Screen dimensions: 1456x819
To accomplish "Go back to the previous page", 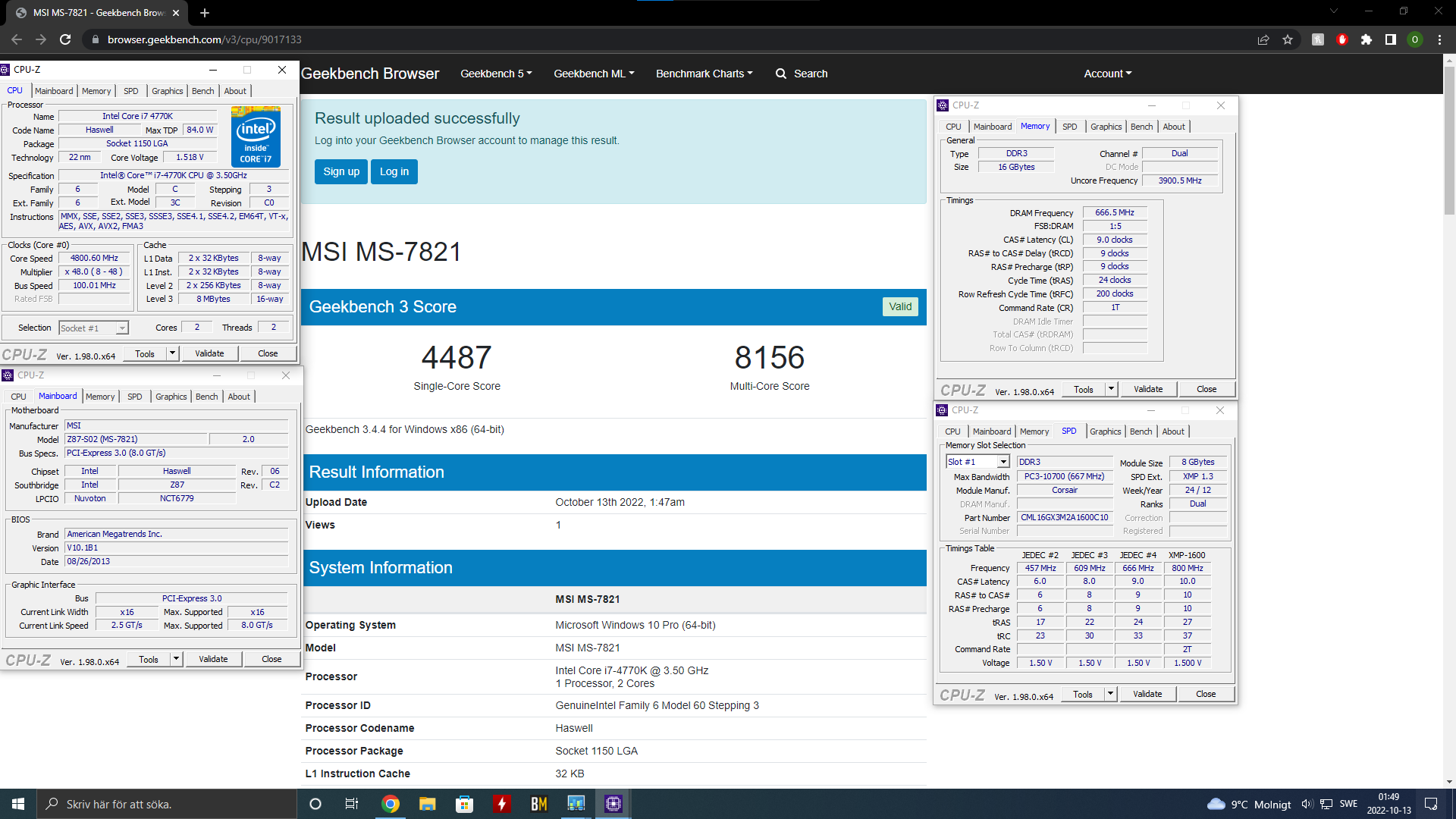I will pyautogui.click(x=17, y=39).
